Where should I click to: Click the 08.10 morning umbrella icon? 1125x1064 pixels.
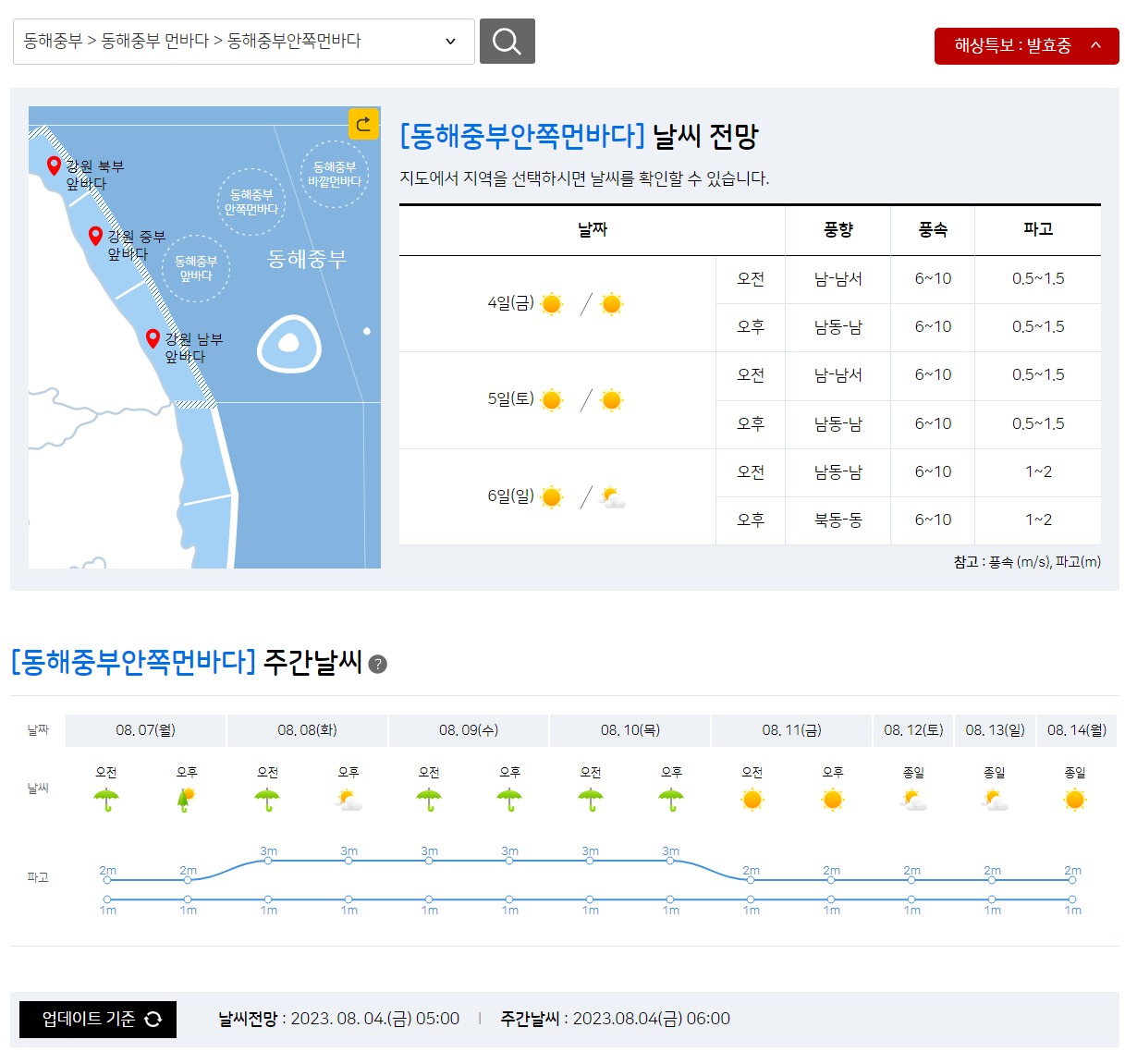(591, 800)
